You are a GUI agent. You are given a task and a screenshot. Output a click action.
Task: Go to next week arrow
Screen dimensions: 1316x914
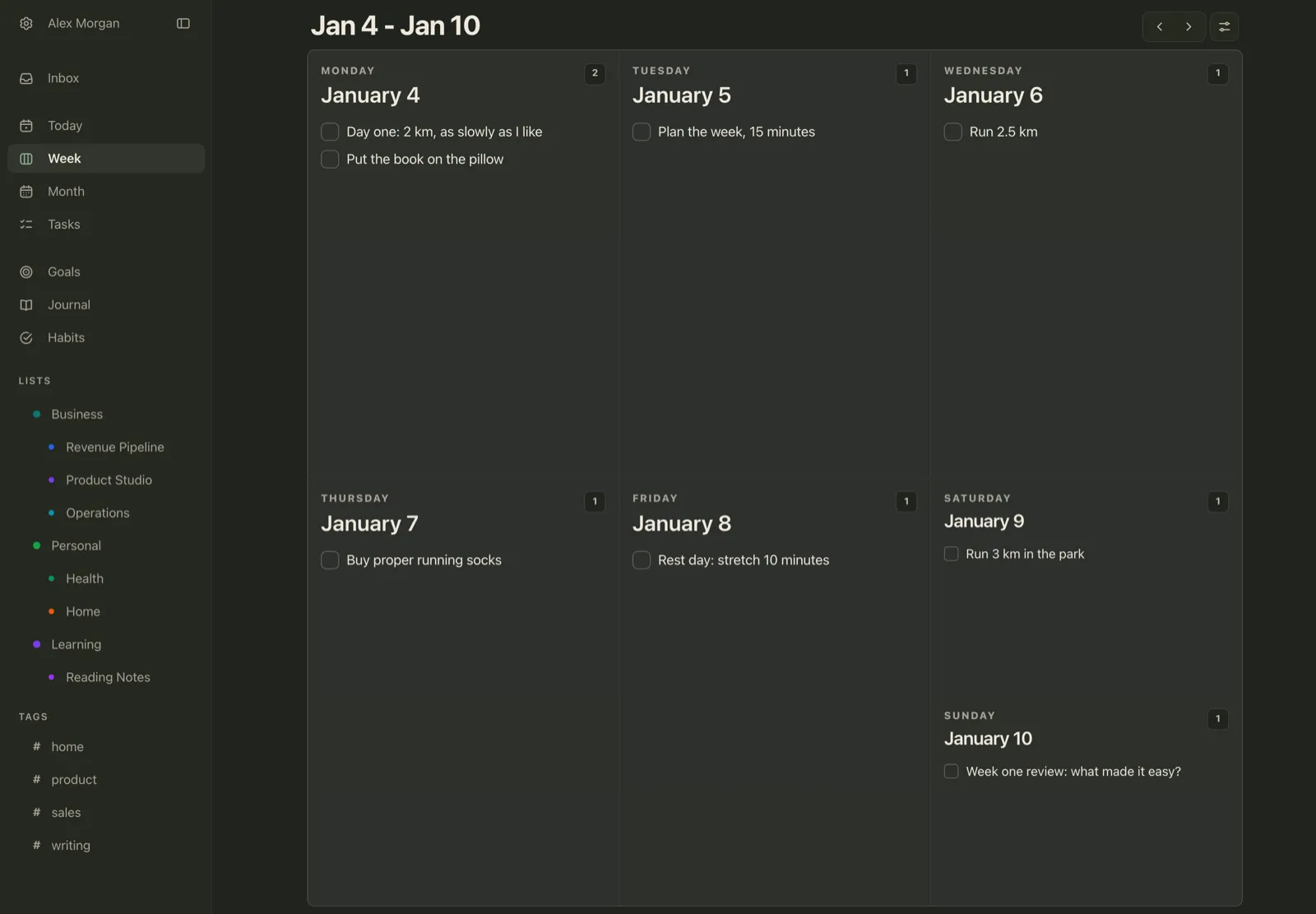(1189, 26)
